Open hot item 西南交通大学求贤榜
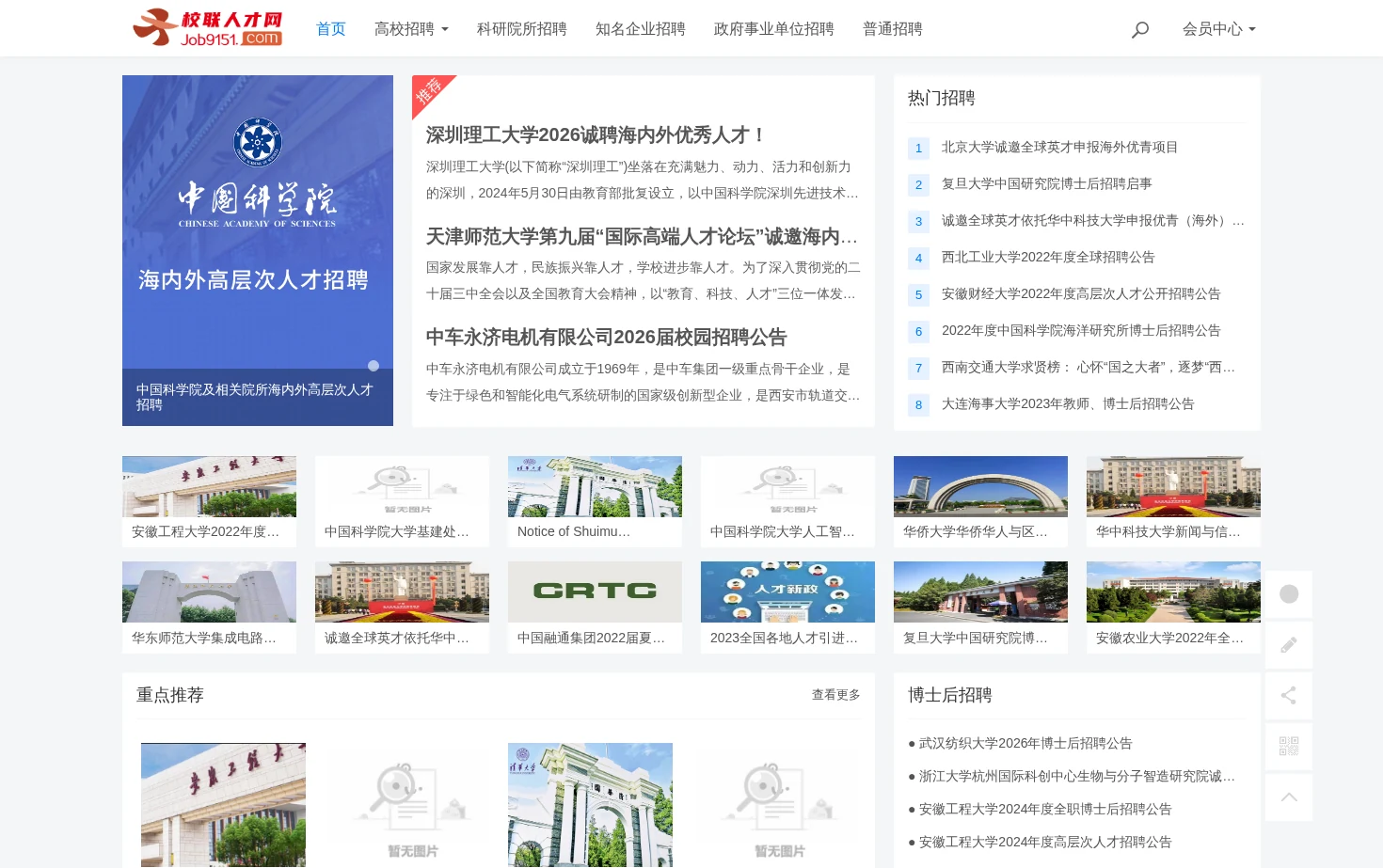 click(x=1089, y=368)
